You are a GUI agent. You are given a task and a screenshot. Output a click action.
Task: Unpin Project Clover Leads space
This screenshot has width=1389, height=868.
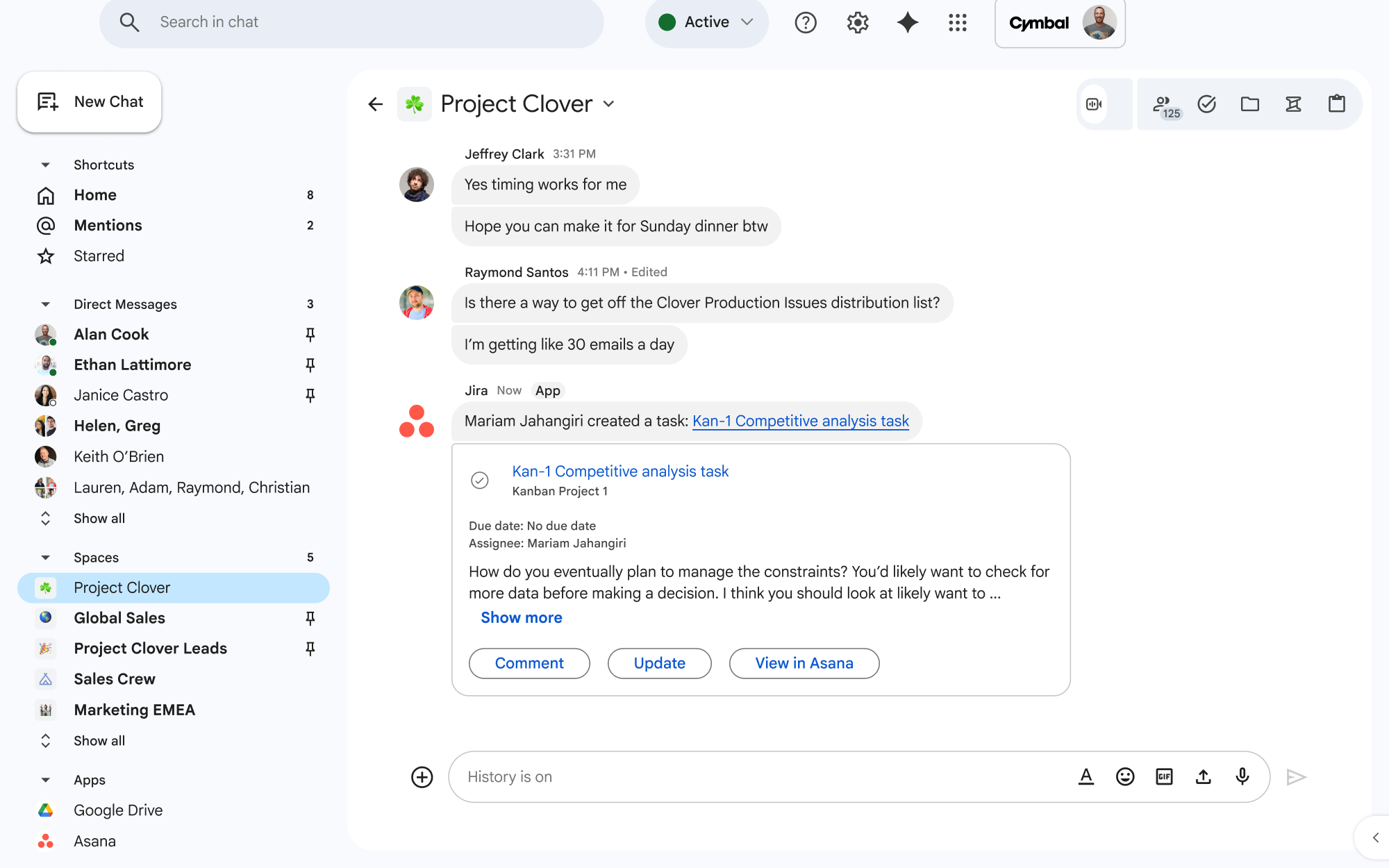(310, 649)
